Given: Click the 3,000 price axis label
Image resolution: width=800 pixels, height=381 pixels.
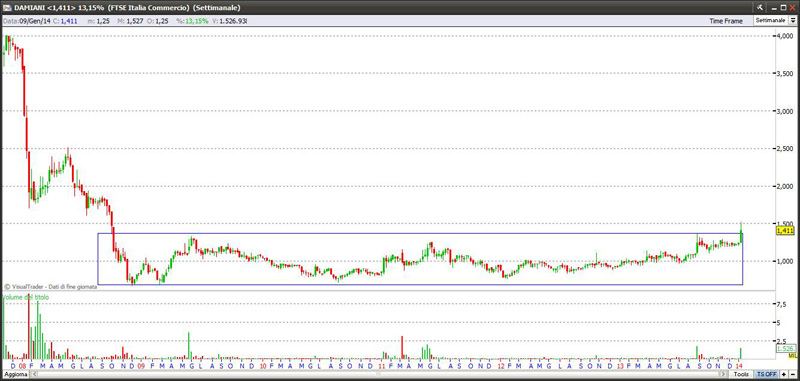Looking at the screenshot, I should 785,111.
